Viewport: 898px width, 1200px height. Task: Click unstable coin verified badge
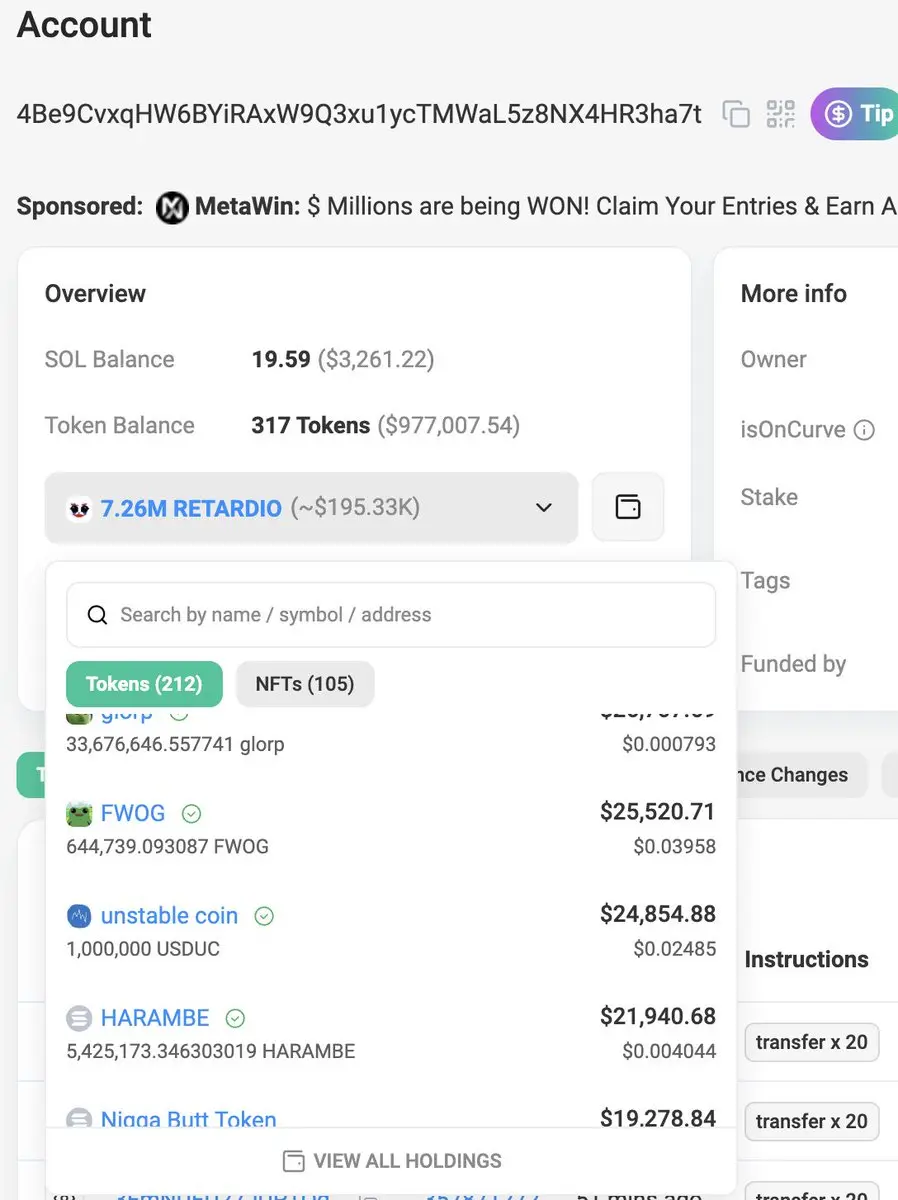click(264, 916)
